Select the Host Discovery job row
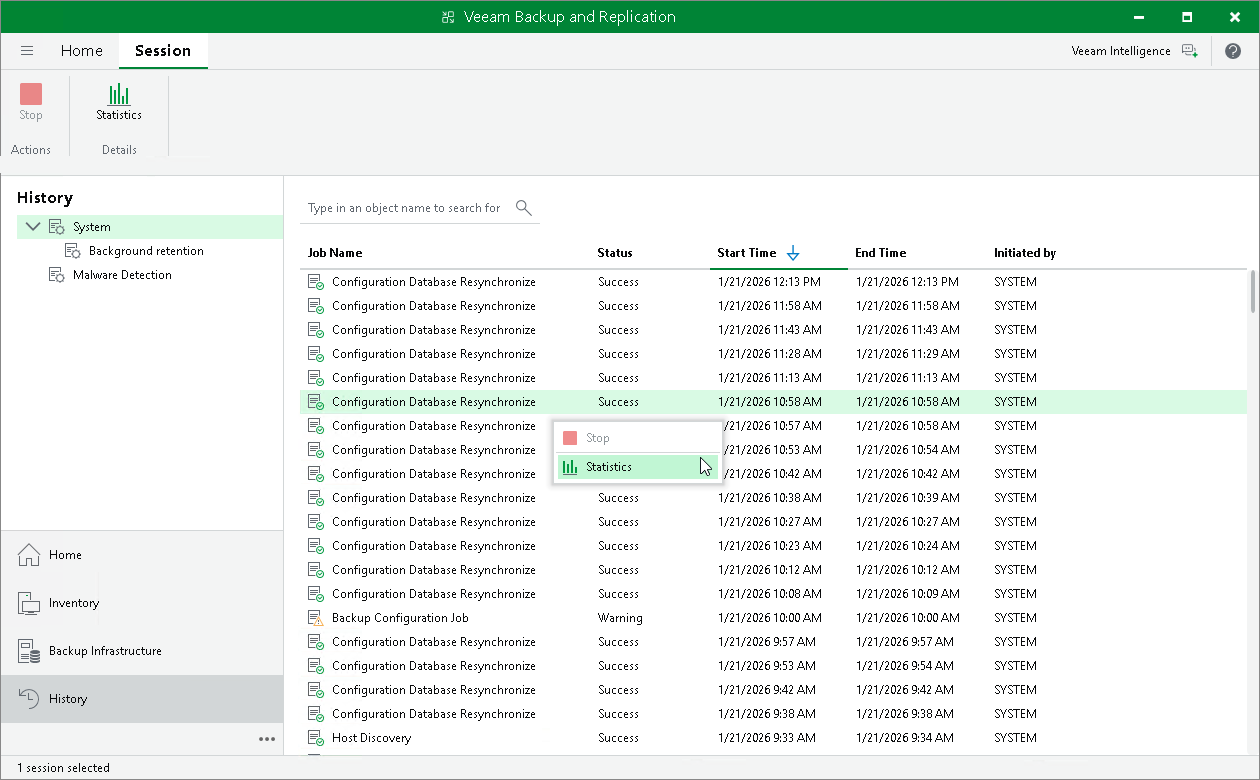The width and height of the screenshot is (1260, 780). pos(773,738)
